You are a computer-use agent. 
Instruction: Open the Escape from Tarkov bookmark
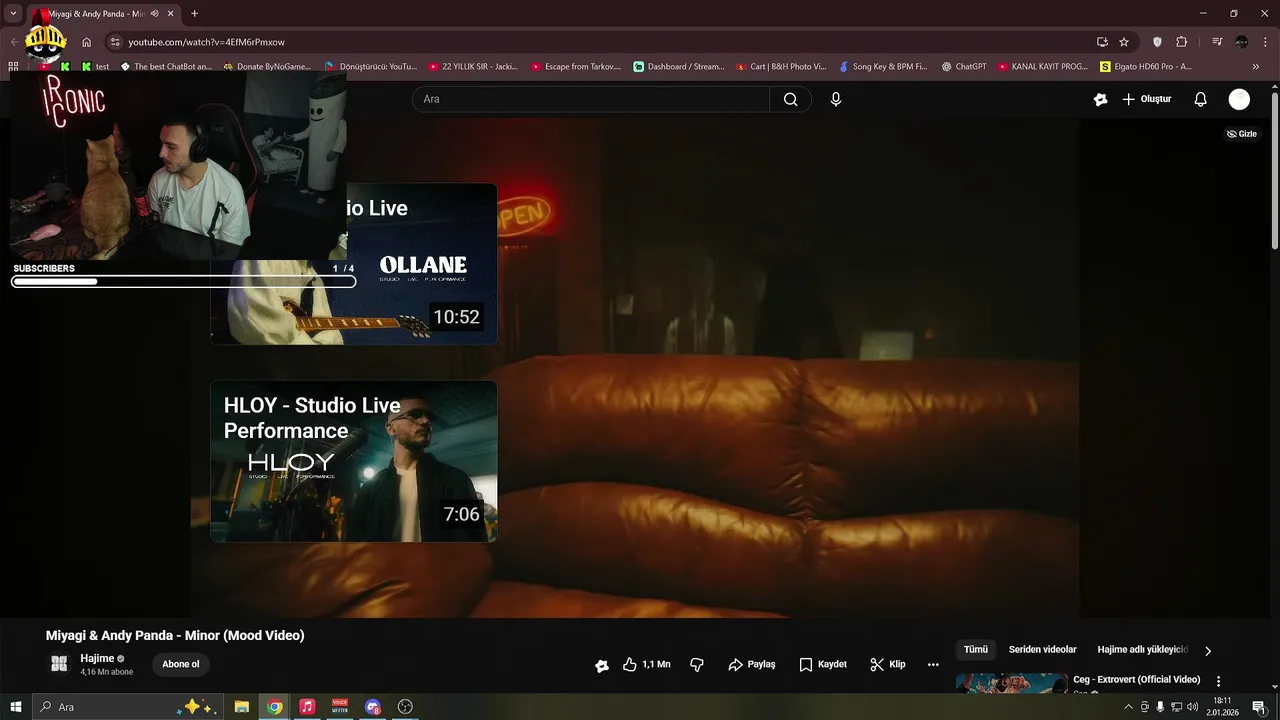coord(578,67)
